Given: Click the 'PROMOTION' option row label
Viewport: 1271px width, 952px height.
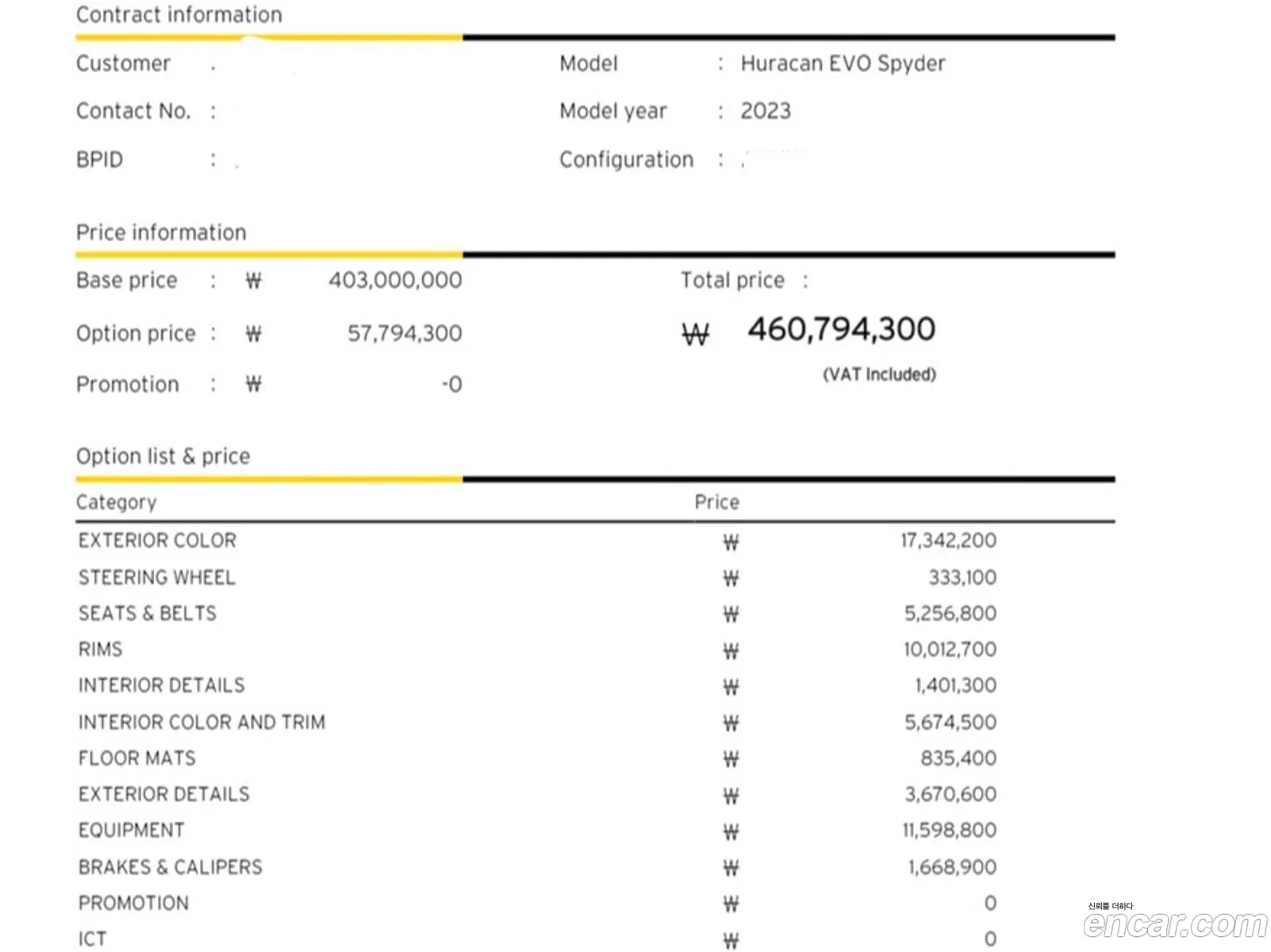Looking at the screenshot, I should [133, 903].
